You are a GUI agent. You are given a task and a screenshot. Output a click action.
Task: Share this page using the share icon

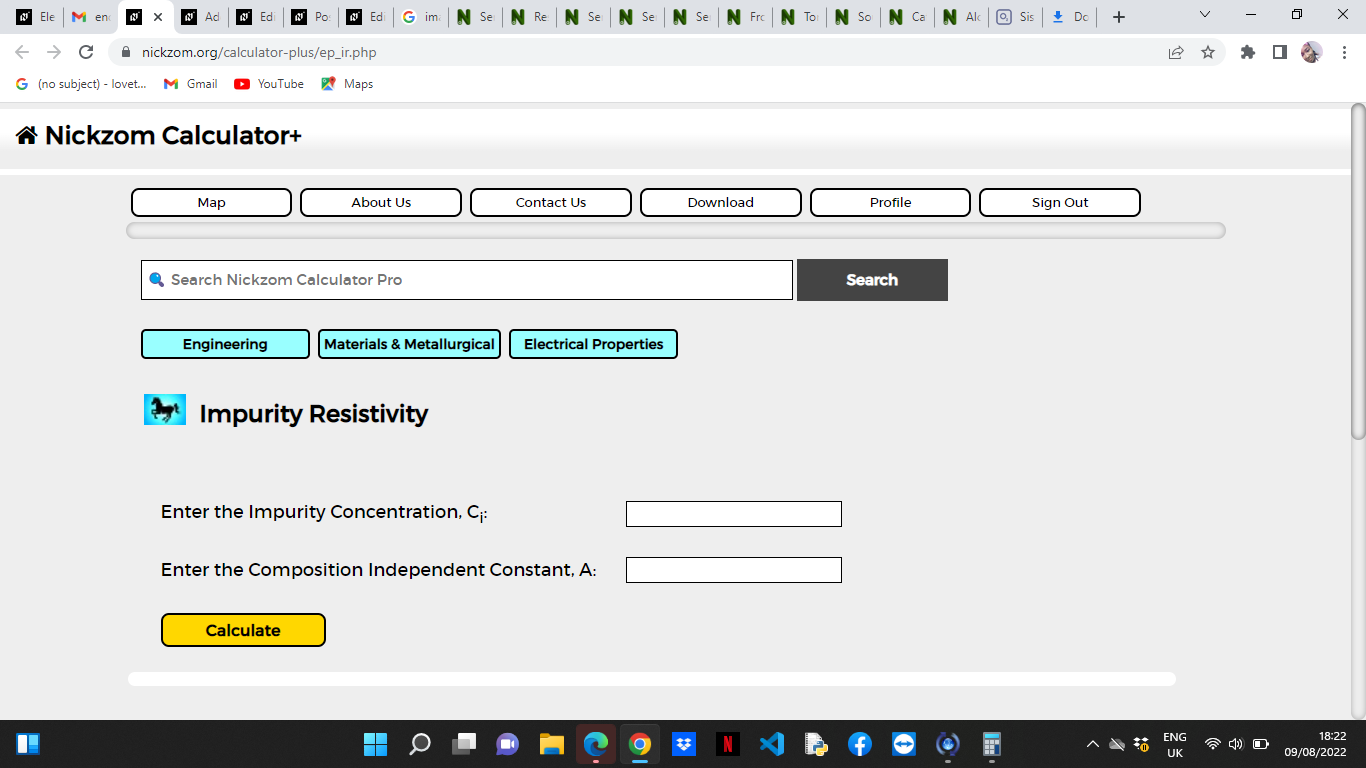pos(1176,52)
